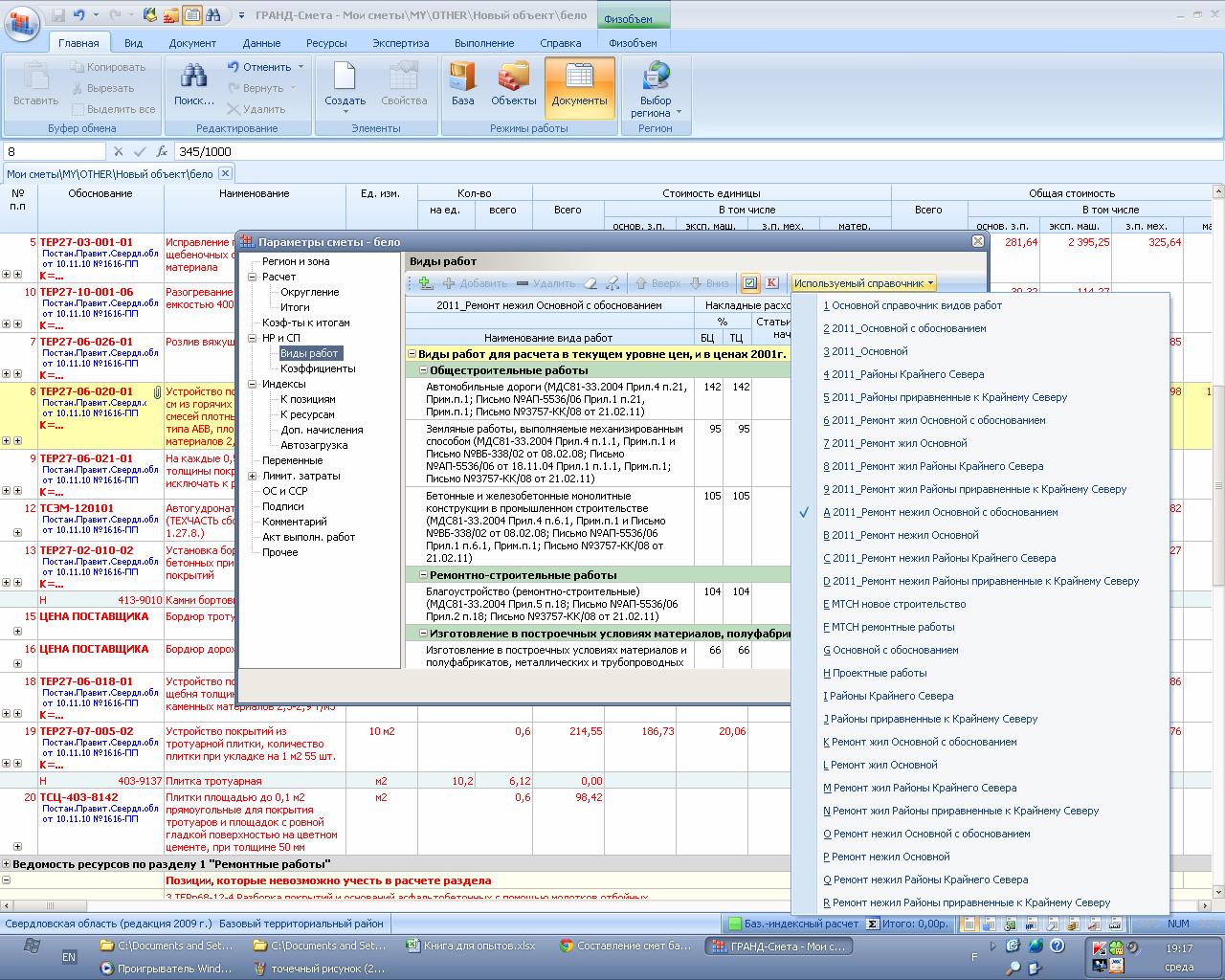The image size is (1225, 980).
Task: Open the Используемый справочник dropdown
Action: click(863, 283)
